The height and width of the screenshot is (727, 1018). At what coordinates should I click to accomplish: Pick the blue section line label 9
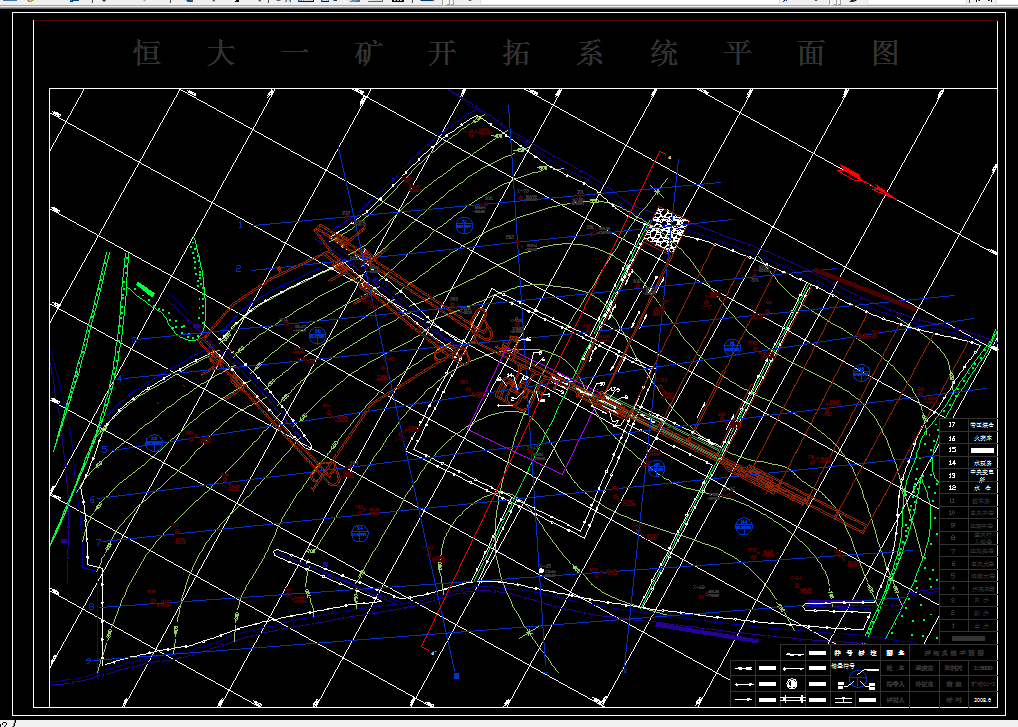click(x=88, y=661)
